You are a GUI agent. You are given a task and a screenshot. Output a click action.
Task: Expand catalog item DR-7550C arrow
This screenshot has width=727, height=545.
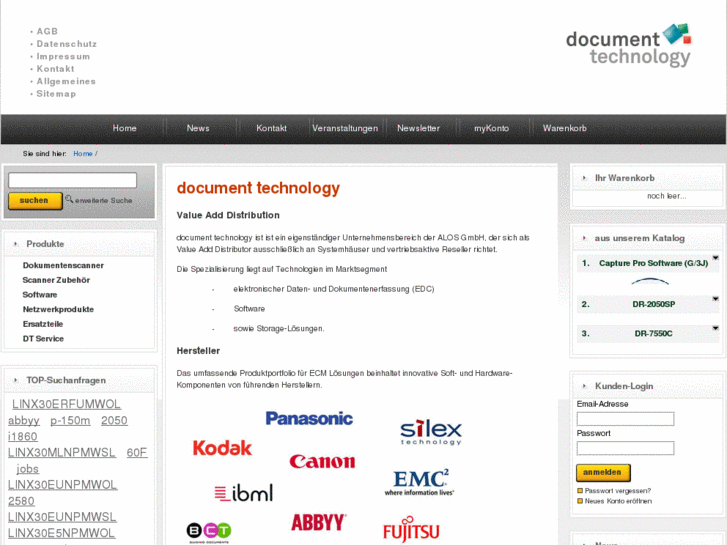(x=715, y=328)
